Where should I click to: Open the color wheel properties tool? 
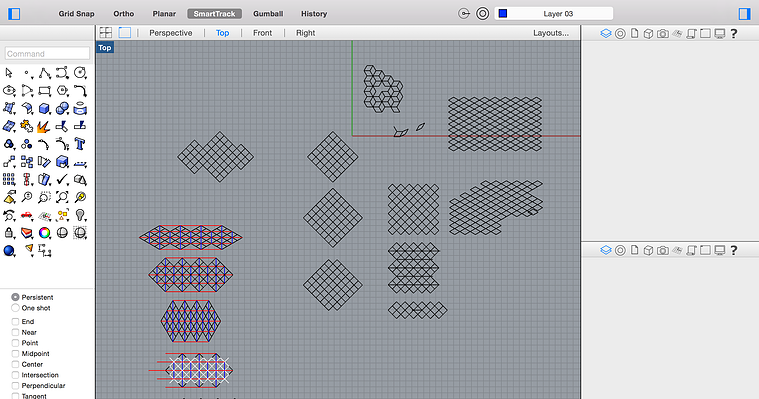pyautogui.click(x=45, y=233)
